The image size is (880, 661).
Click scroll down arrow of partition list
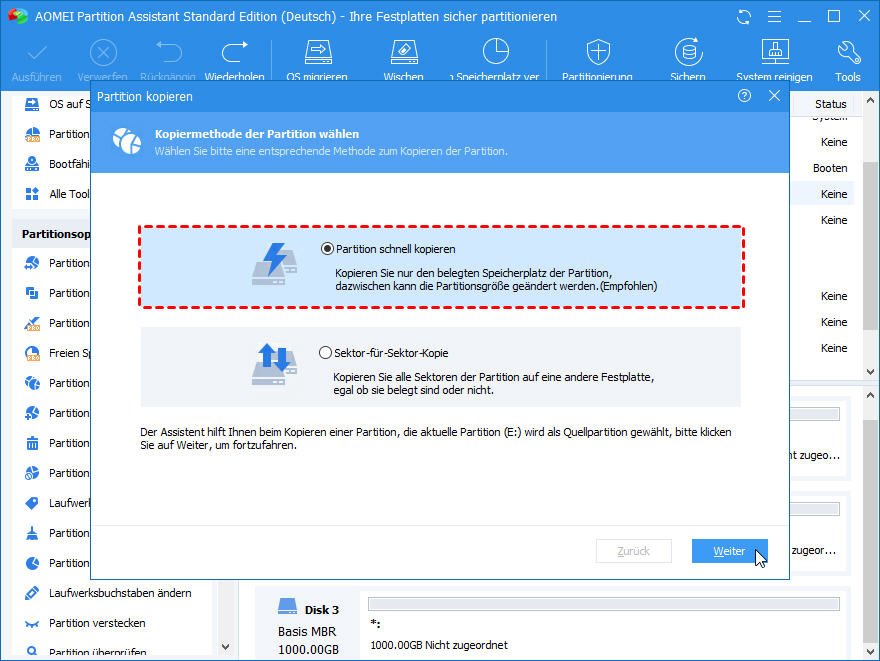click(x=870, y=371)
